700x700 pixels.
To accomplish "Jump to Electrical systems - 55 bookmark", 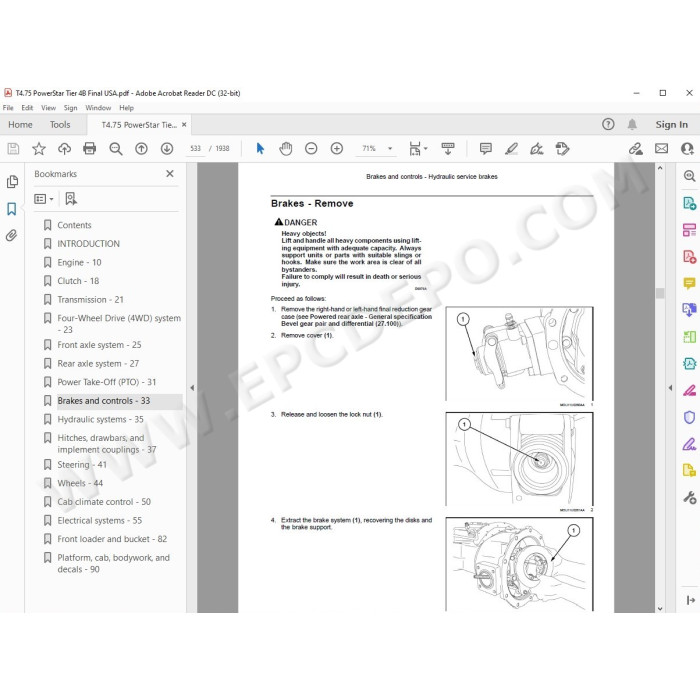I will click(100, 521).
